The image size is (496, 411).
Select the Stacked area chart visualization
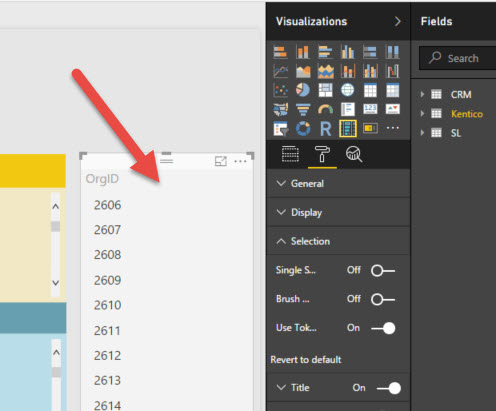click(x=325, y=71)
